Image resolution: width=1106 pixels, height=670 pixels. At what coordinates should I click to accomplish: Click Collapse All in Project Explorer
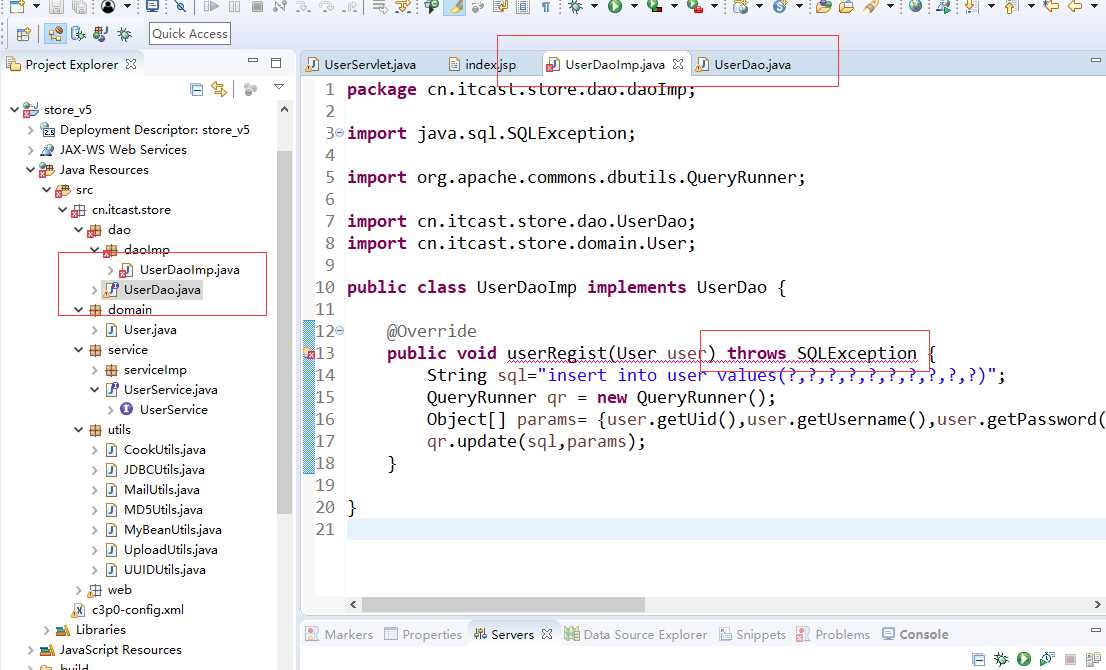(x=197, y=90)
